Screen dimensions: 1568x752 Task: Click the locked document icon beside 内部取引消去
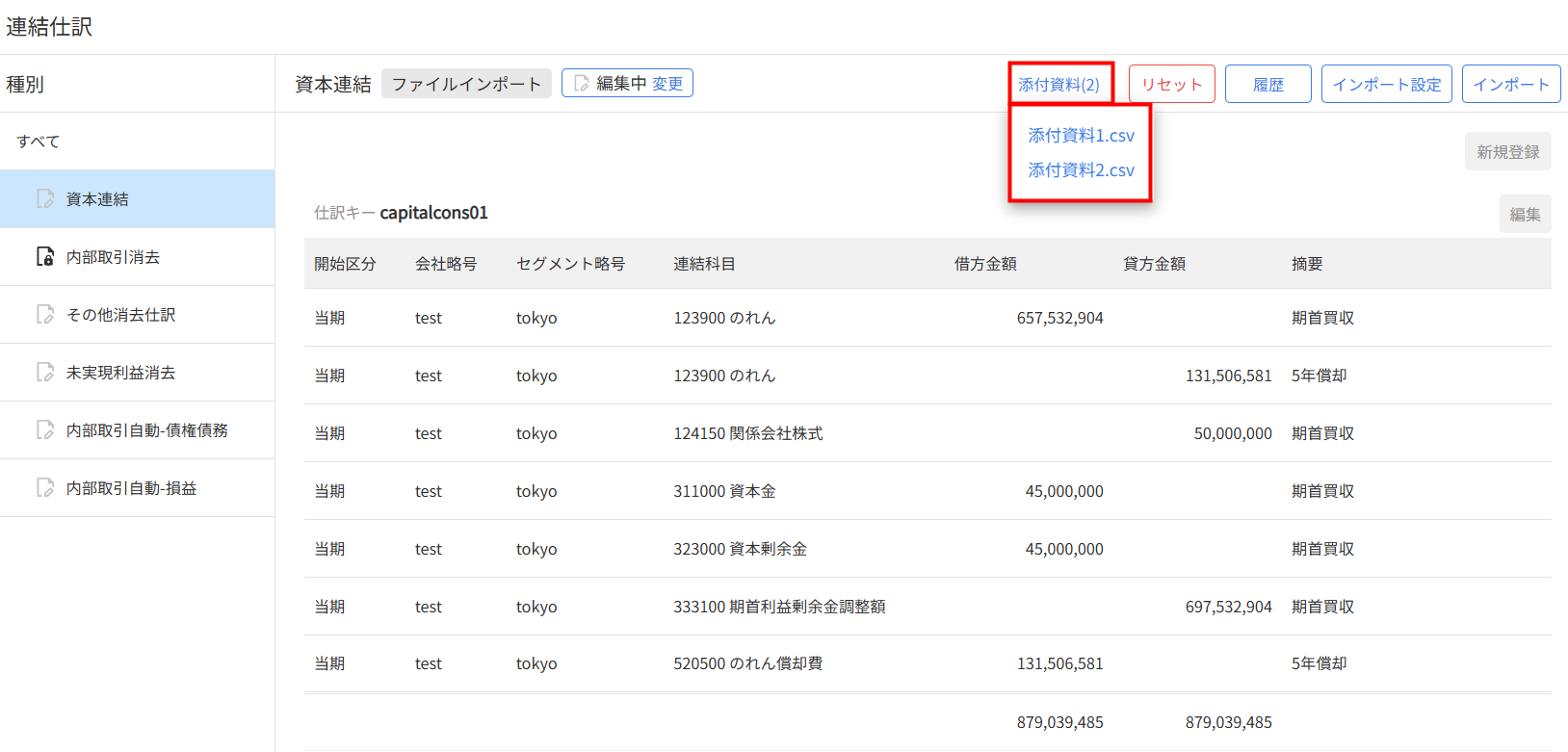point(45,257)
